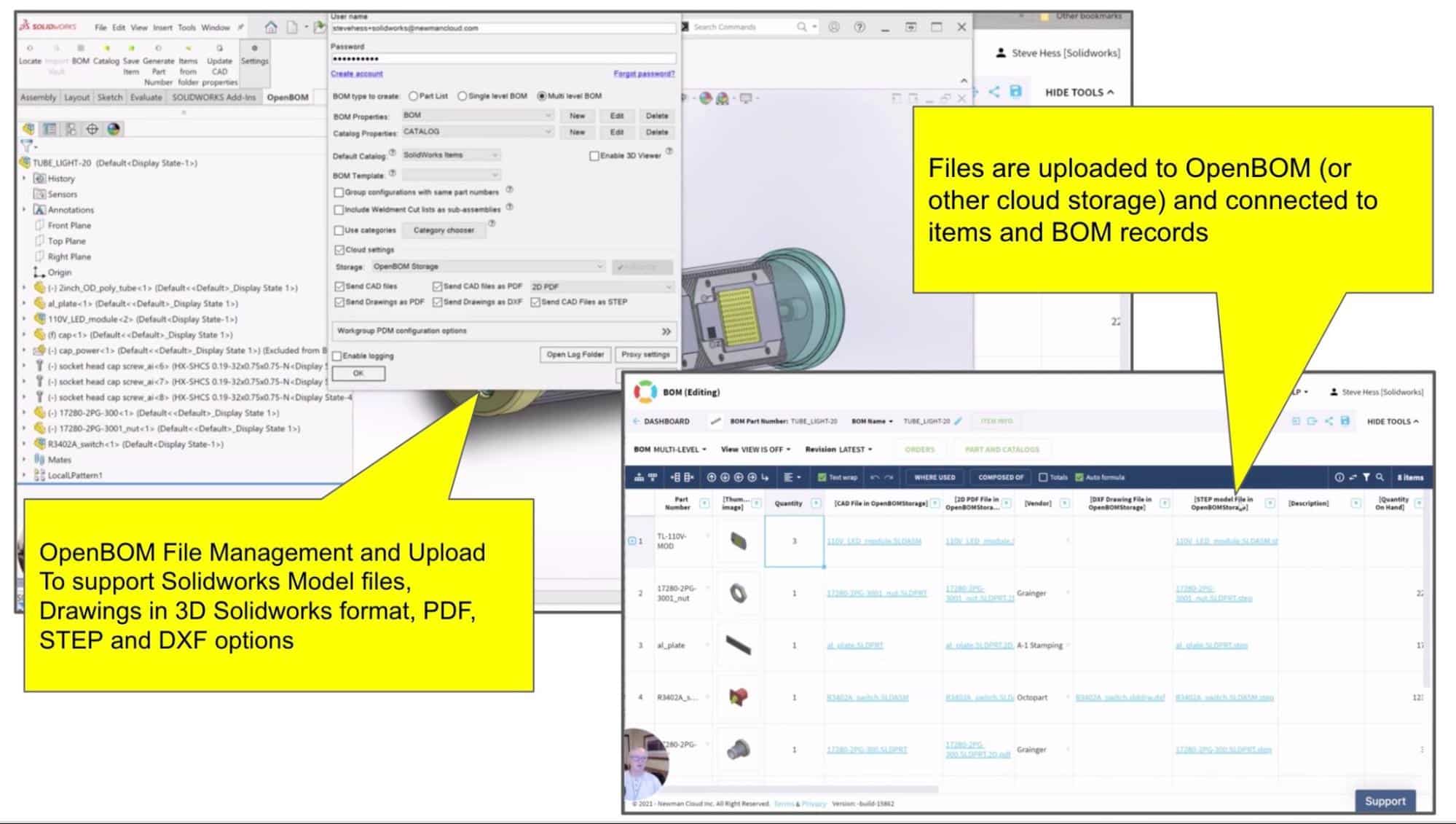Click OK in the settings dialog
Image resolution: width=1456 pixels, height=824 pixels.
358,373
